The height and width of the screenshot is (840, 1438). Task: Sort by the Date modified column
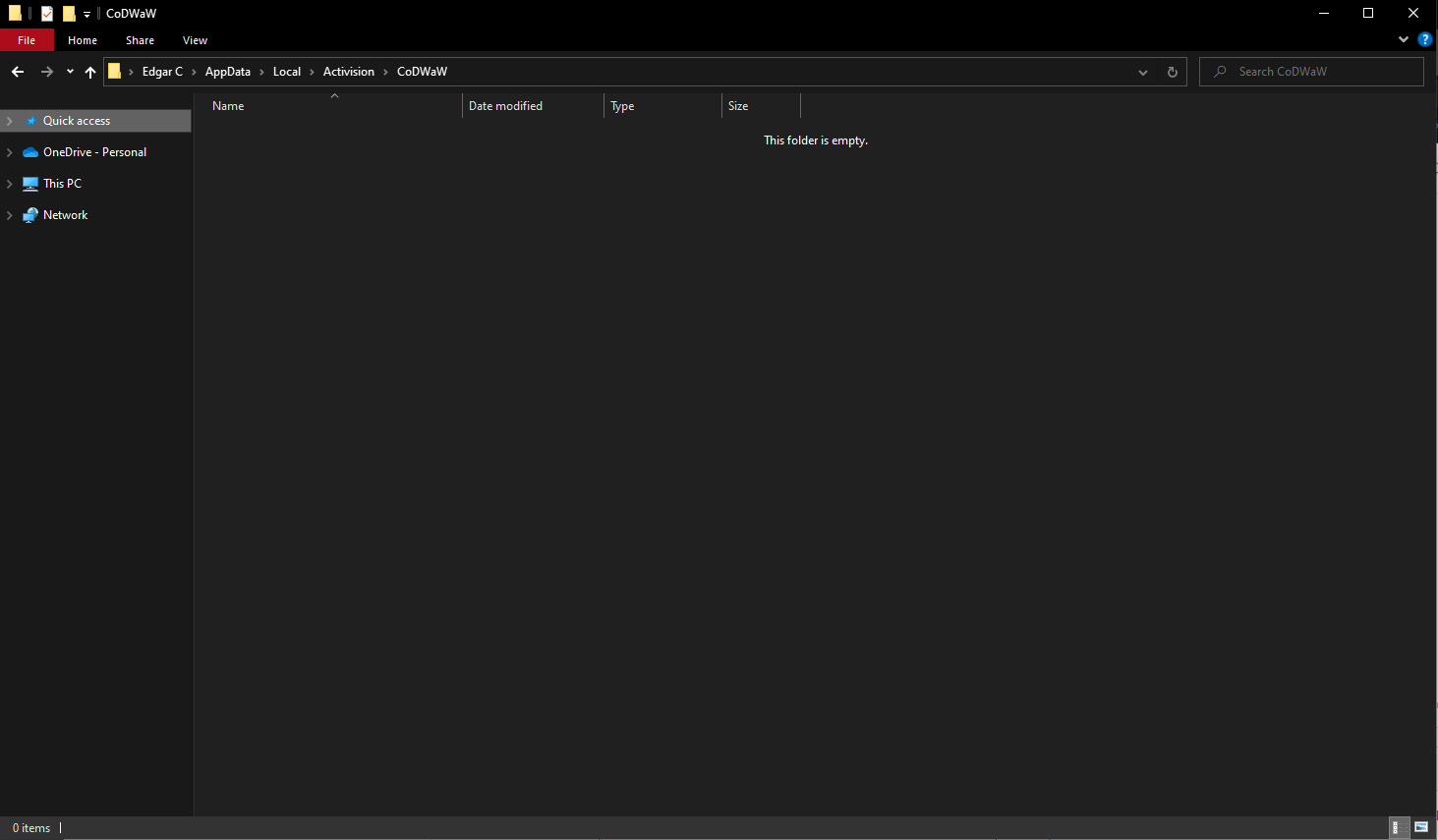coord(533,106)
